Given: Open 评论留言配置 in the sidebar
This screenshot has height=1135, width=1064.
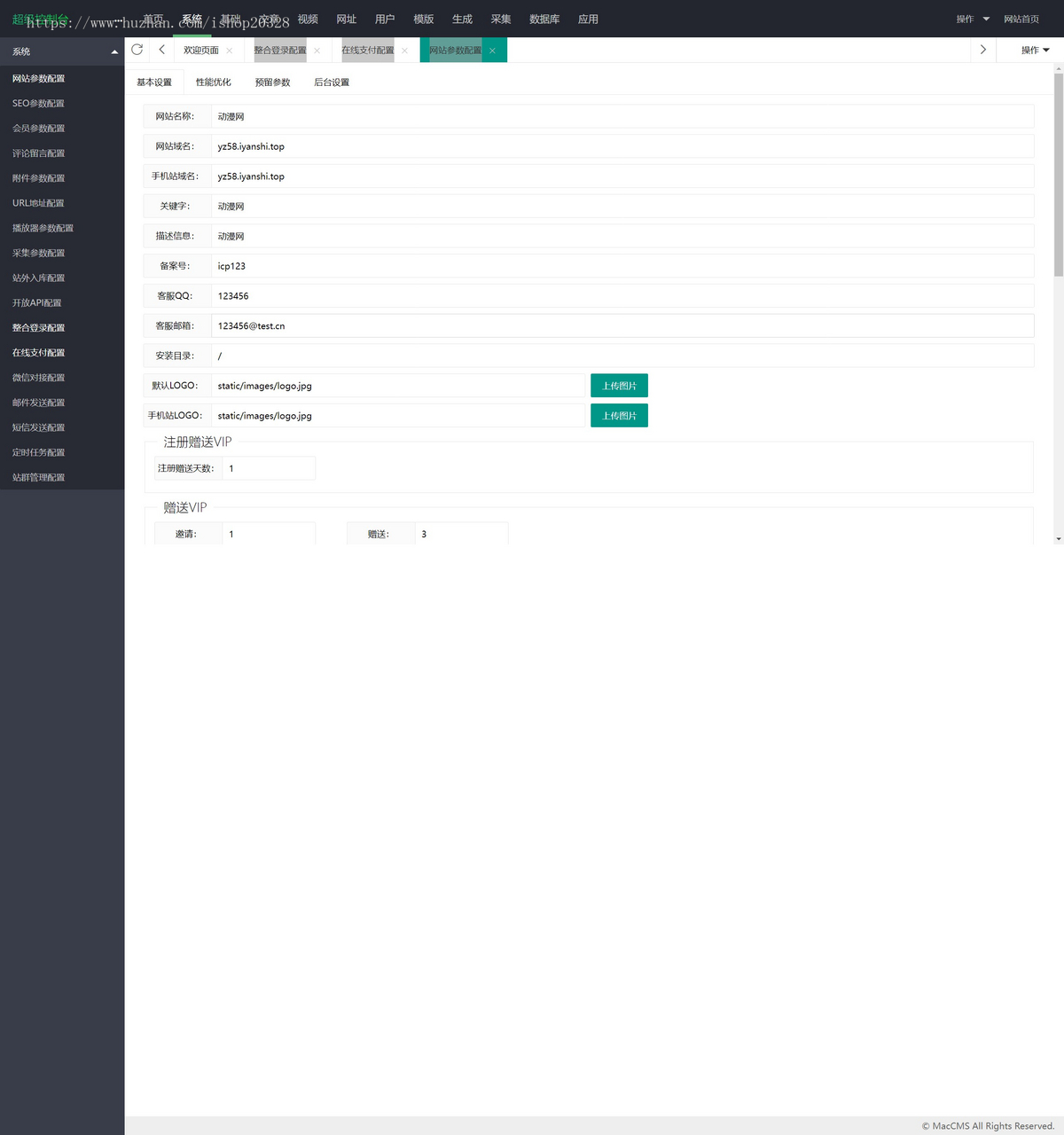Looking at the screenshot, I should [x=62, y=153].
